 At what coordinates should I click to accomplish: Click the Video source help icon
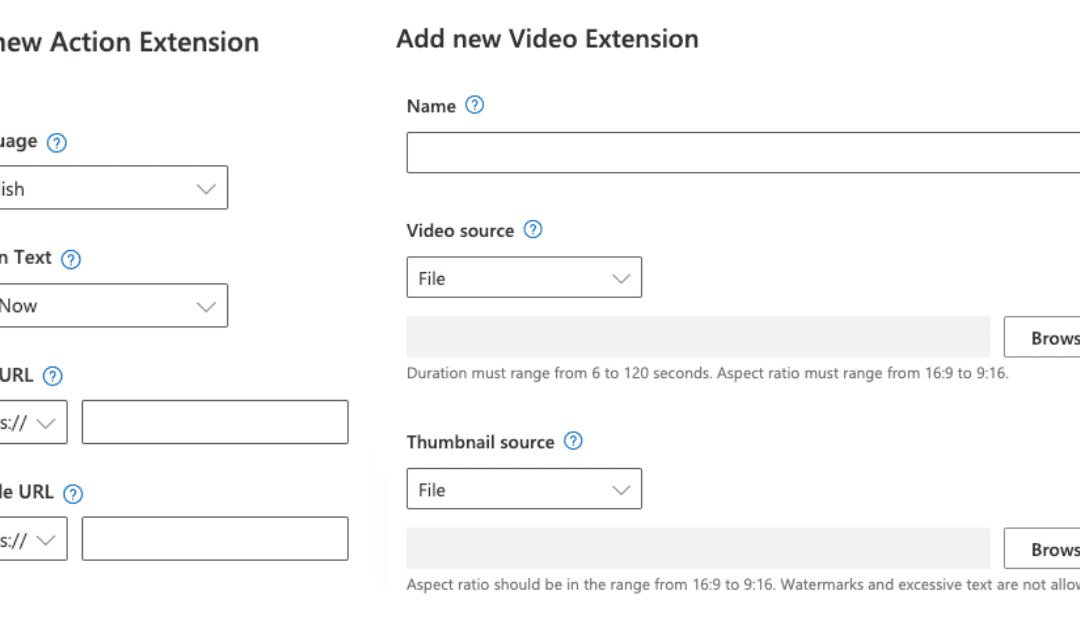532,230
